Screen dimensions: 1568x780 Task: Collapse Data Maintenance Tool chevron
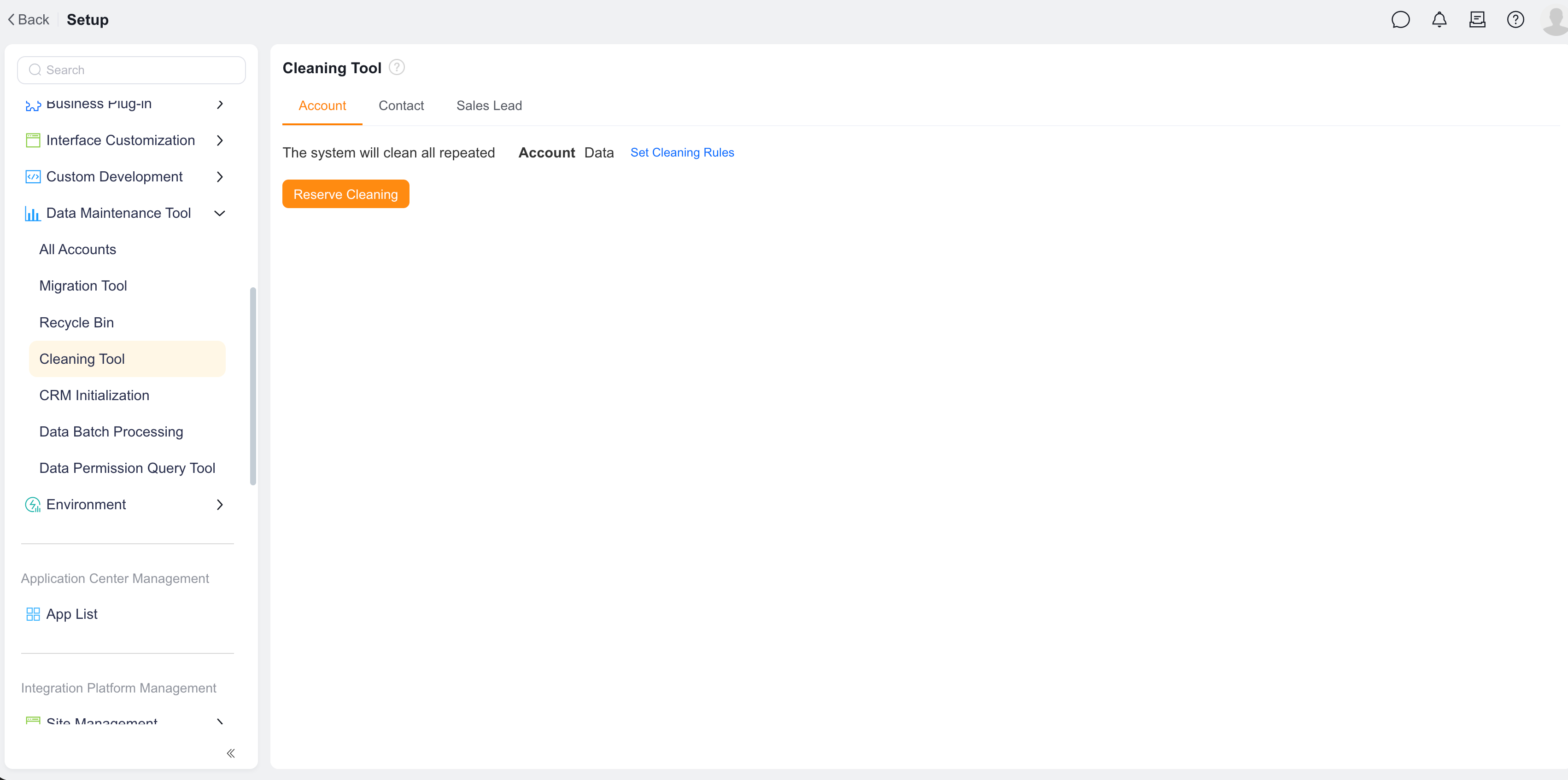pos(220,214)
